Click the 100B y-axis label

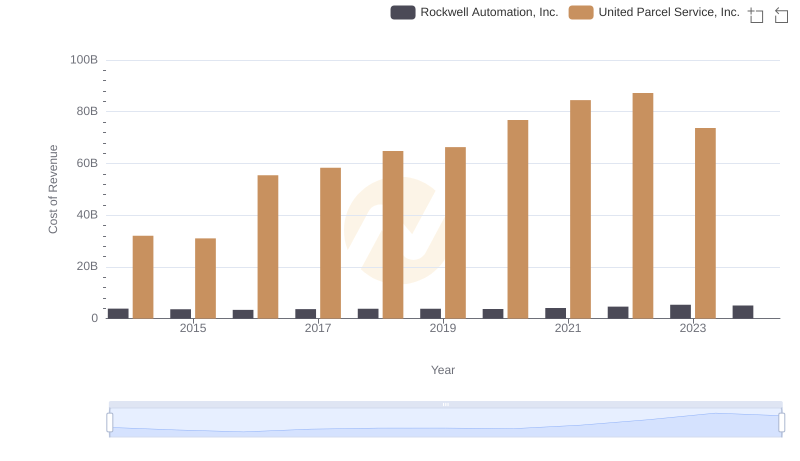click(84, 60)
